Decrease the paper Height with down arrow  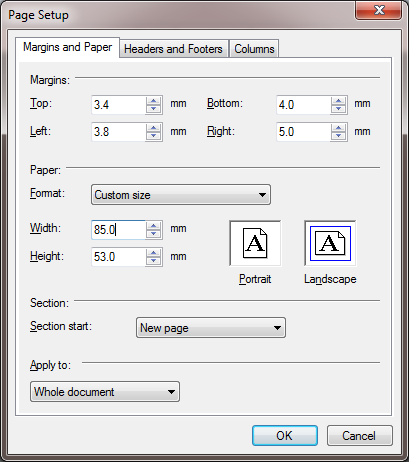coord(154,261)
